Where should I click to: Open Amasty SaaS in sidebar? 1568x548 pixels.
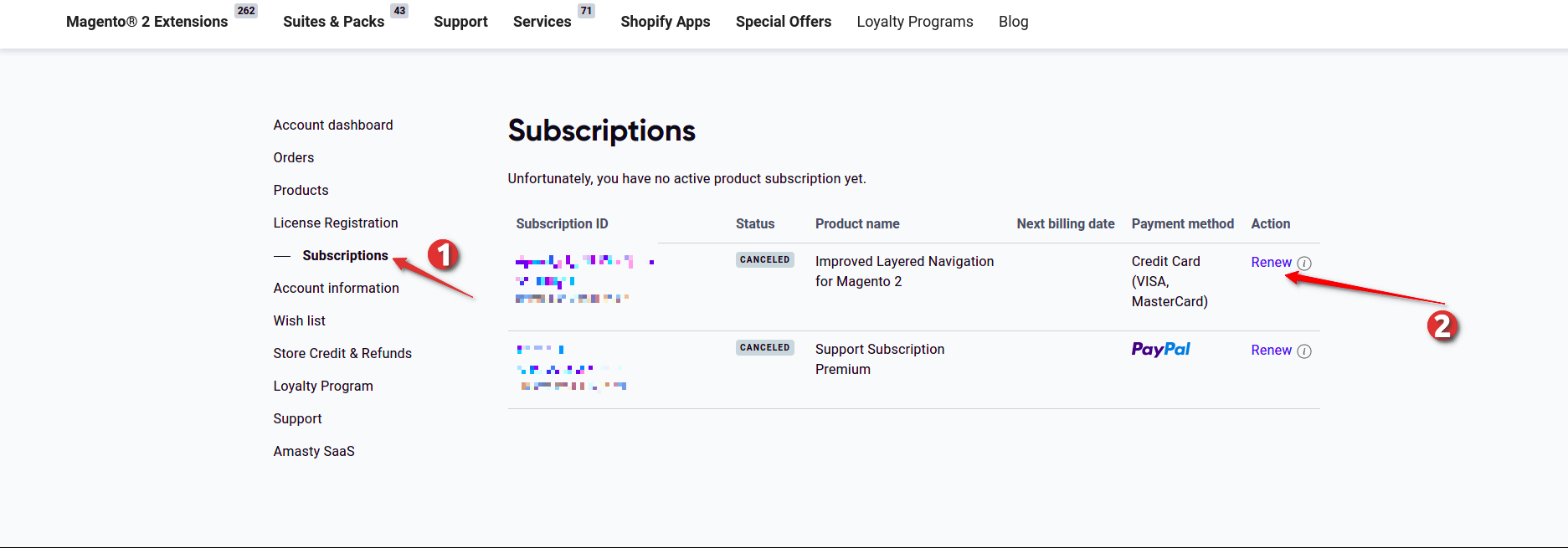click(314, 451)
